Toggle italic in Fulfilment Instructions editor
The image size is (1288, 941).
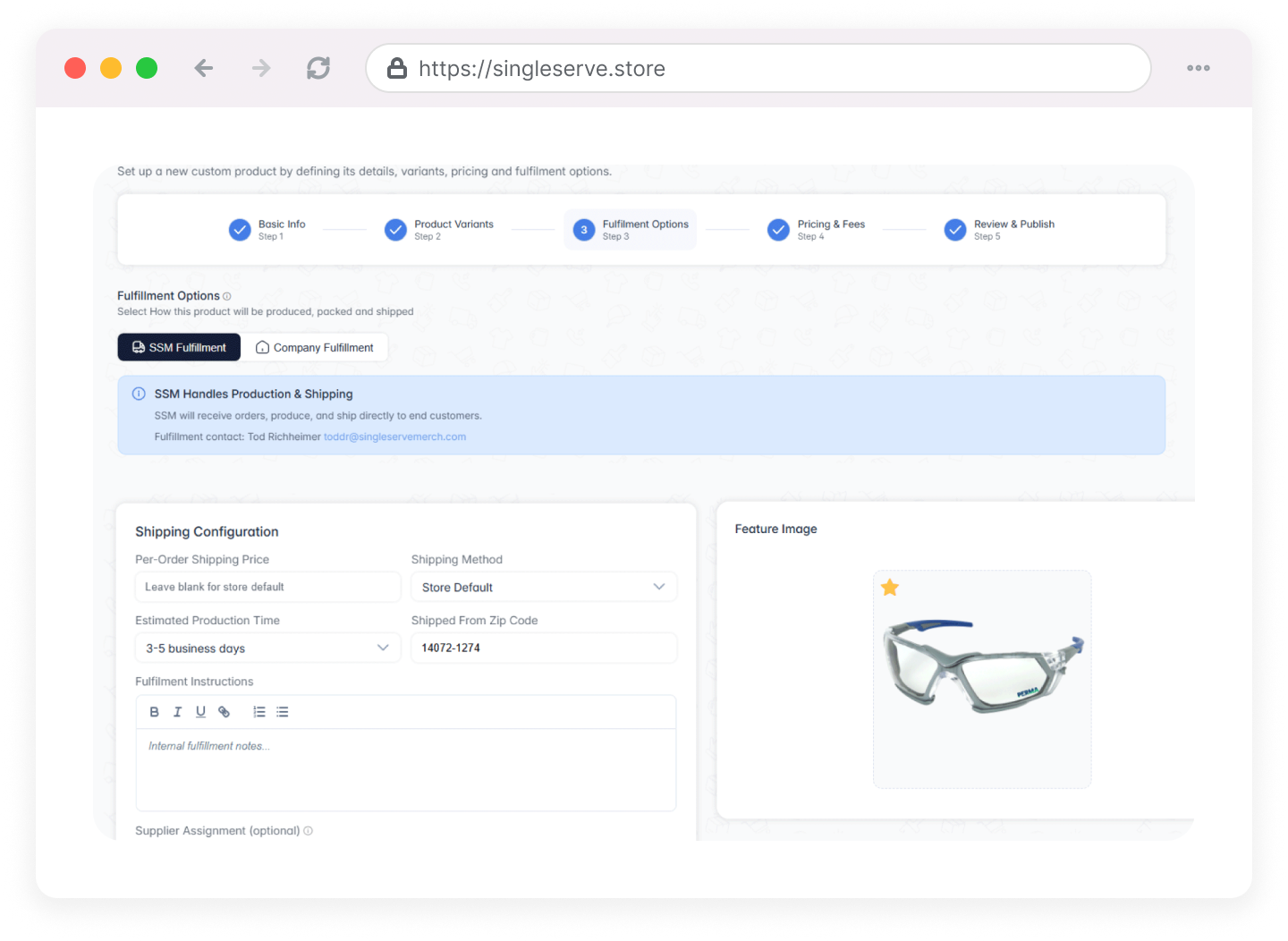click(177, 712)
